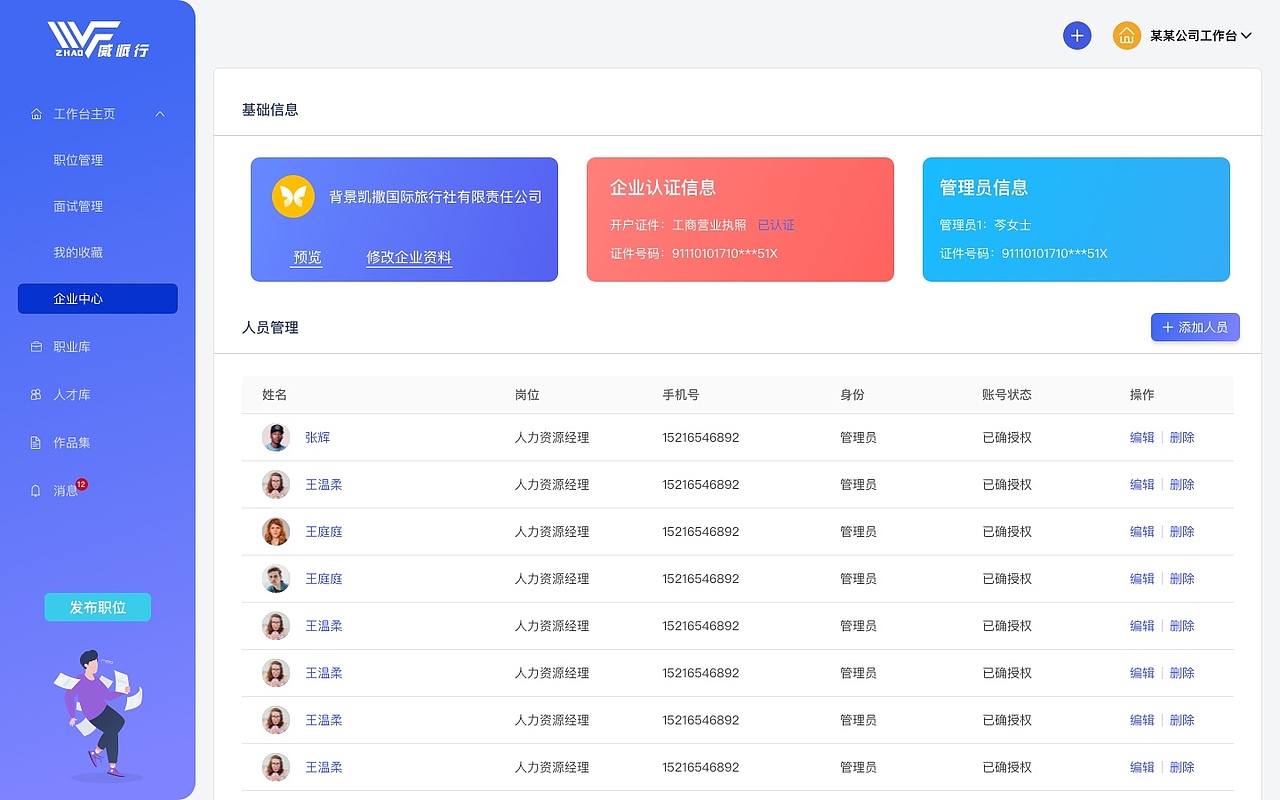This screenshot has width=1280, height=800.
Task: Click the 手机号 column header
Action: [x=681, y=395]
